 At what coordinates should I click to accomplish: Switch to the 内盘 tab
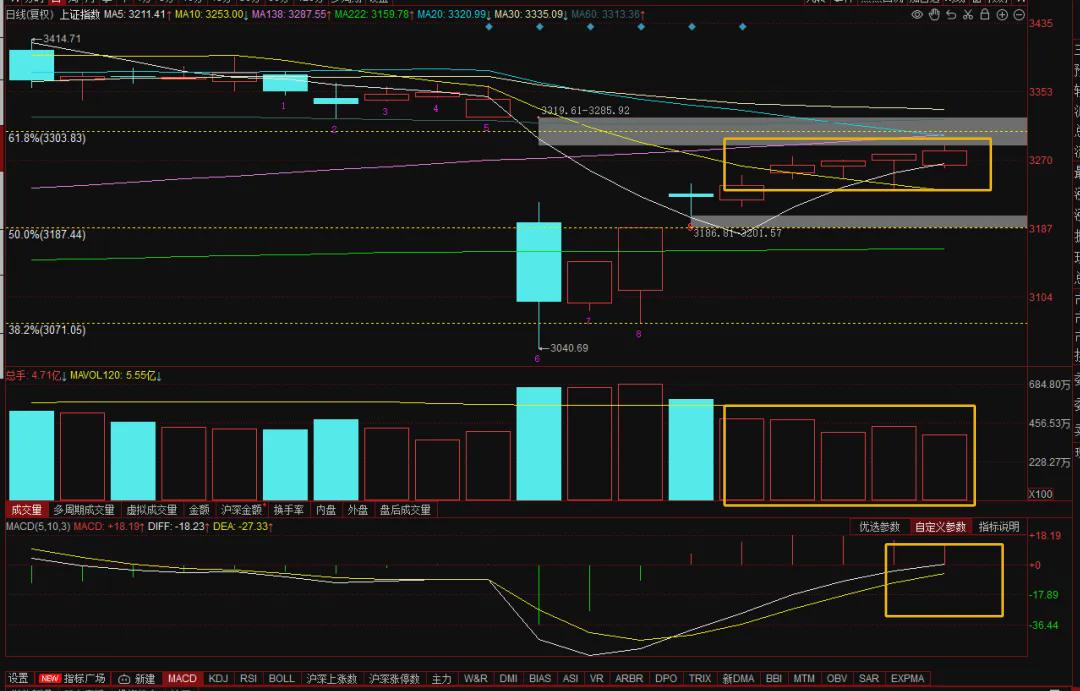pos(325,510)
